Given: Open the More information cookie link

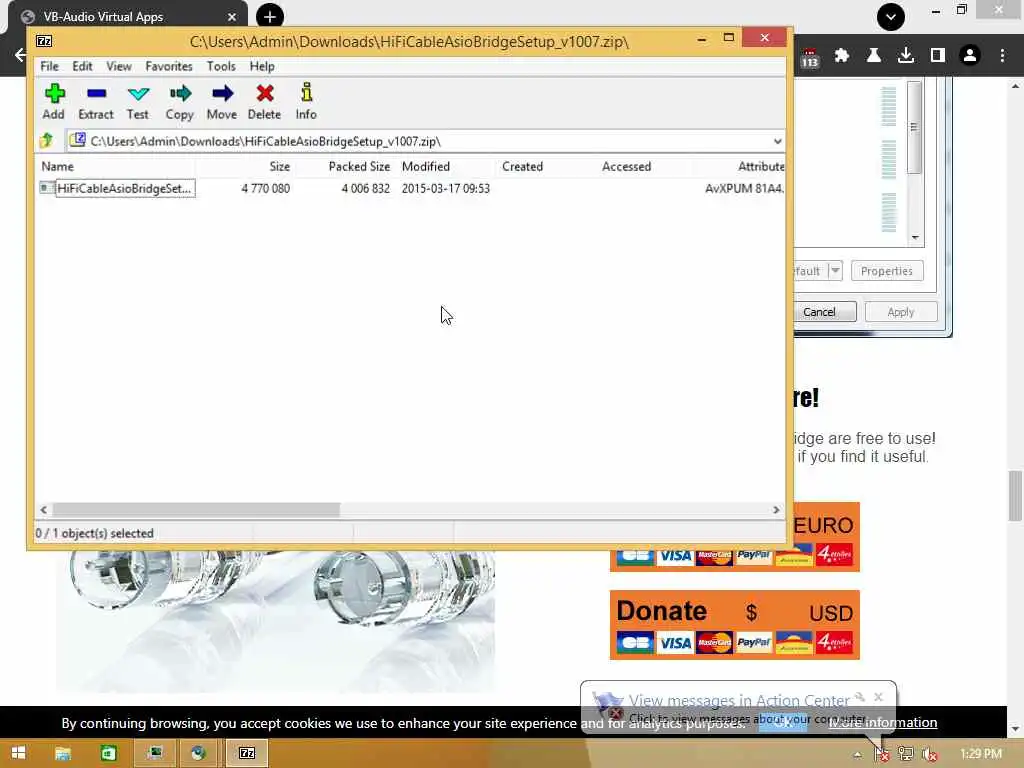Looking at the screenshot, I should click(883, 722).
